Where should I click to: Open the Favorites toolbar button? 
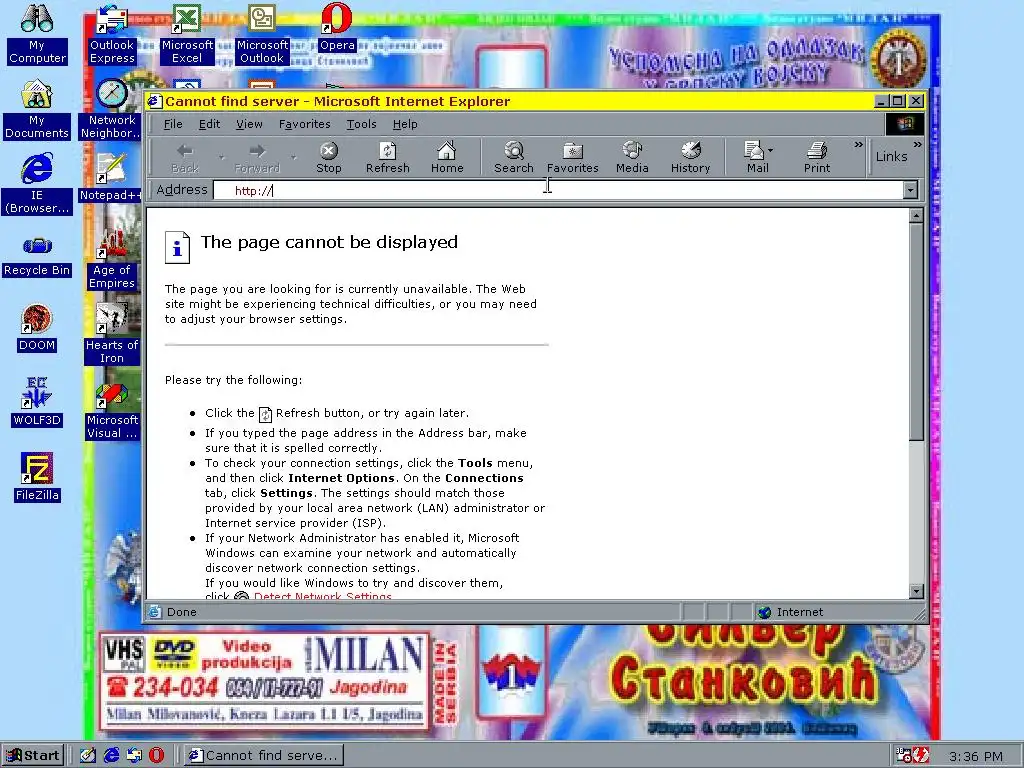[573, 158]
